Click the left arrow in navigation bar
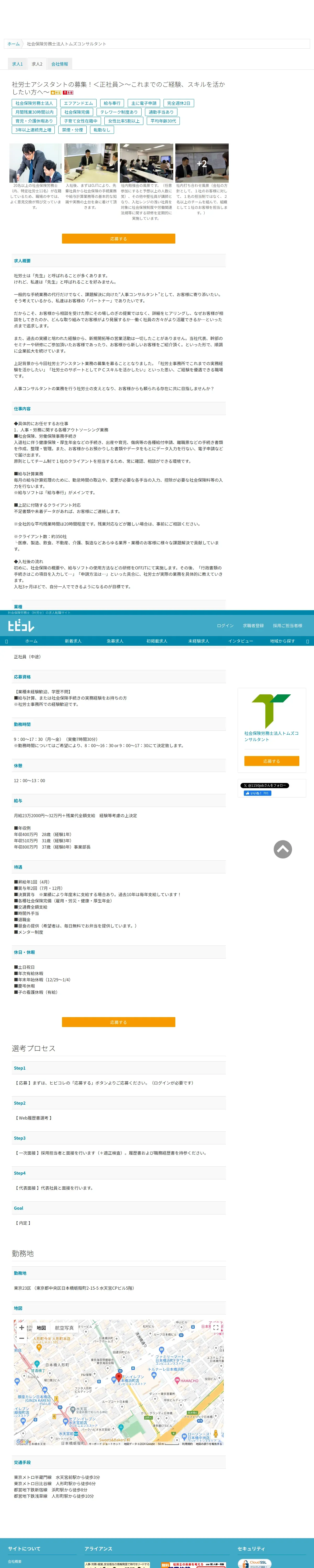Image resolution: width=314 pixels, height=1568 pixels. click(x=7, y=641)
